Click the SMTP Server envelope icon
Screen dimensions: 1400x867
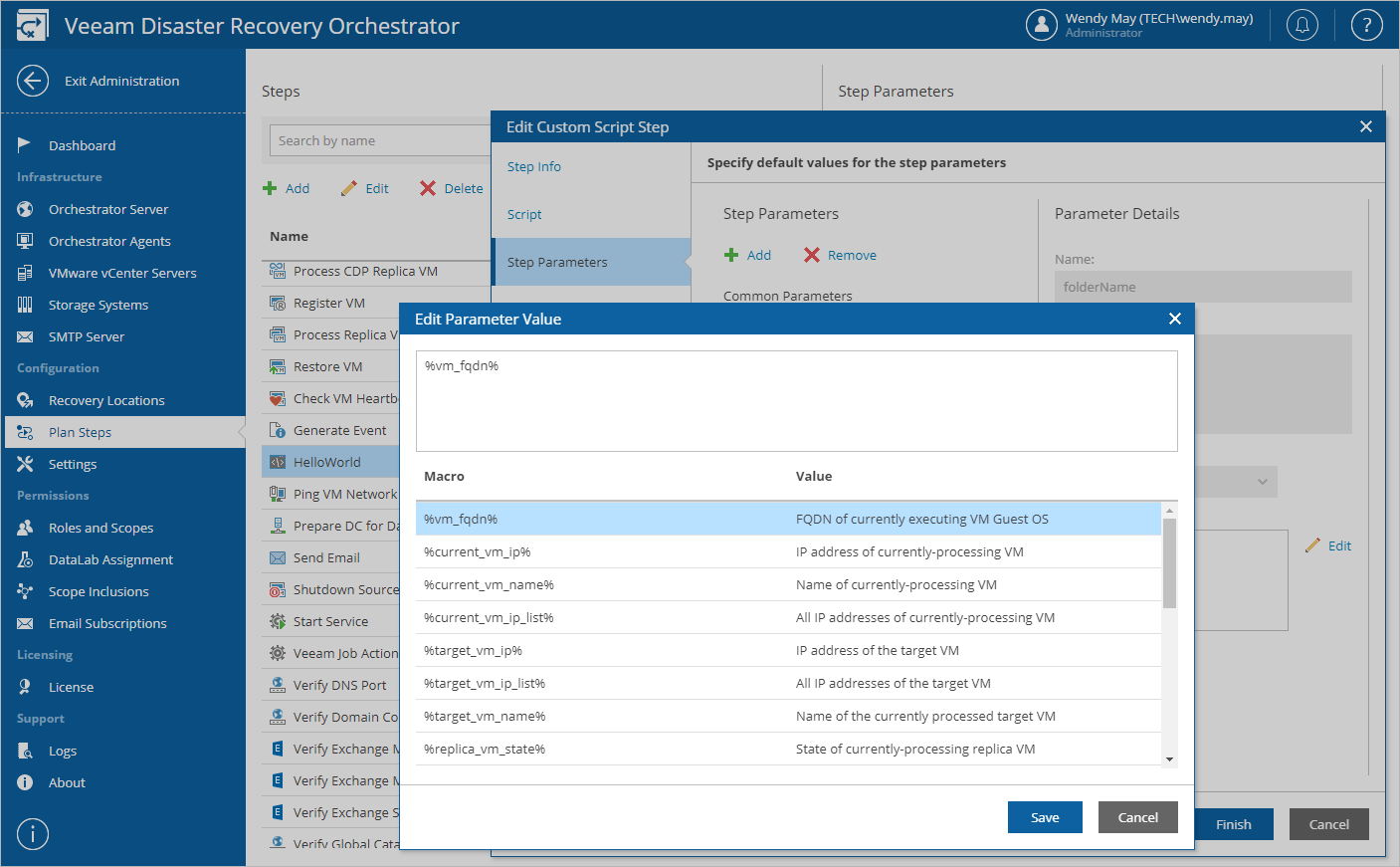pyautogui.click(x=25, y=336)
